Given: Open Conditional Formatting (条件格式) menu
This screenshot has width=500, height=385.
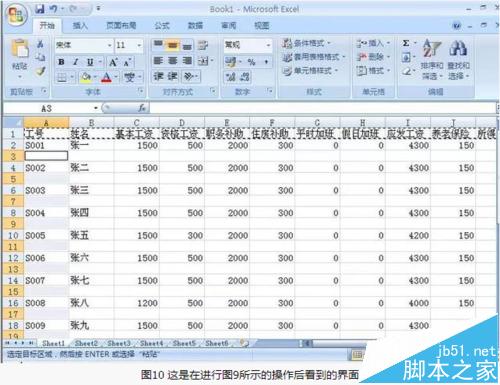Looking at the screenshot, I should click(x=306, y=43).
